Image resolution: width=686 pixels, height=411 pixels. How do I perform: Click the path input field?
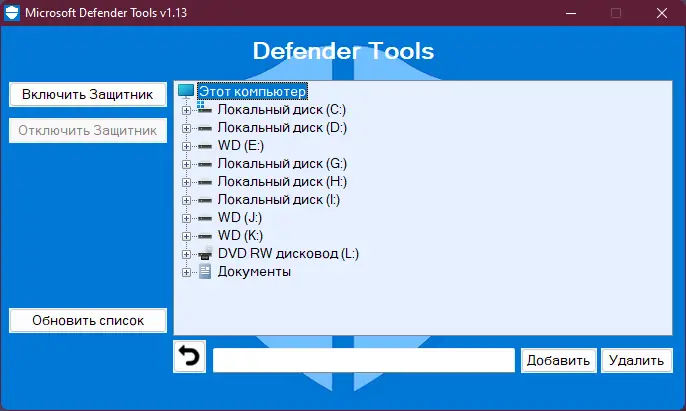364,360
